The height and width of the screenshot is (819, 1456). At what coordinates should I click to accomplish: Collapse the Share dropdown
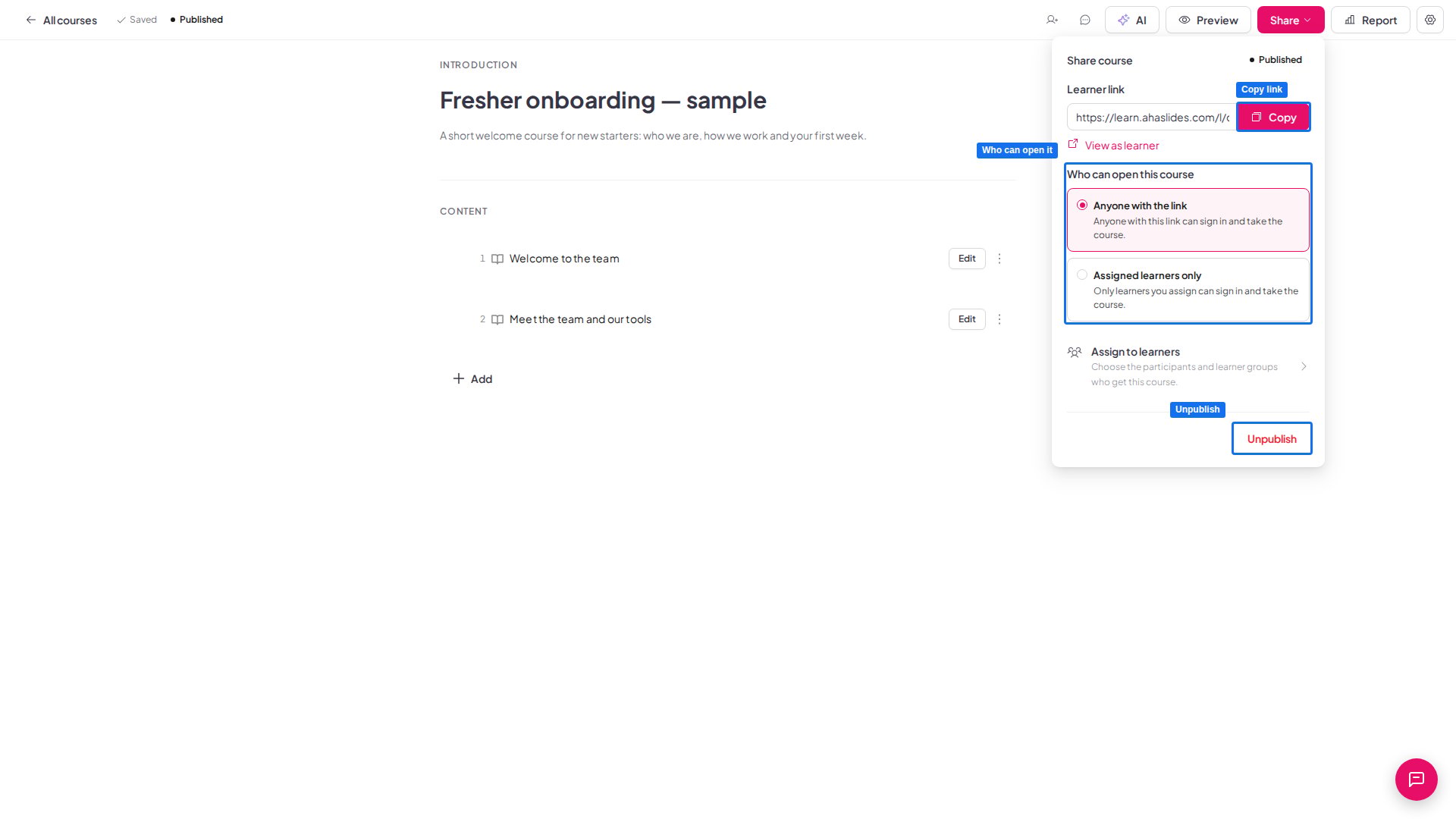click(1291, 20)
